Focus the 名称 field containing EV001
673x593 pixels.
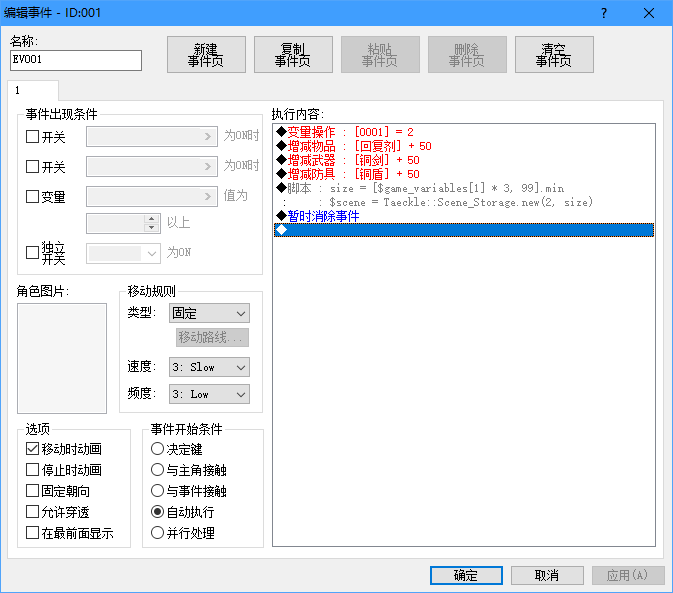click(x=76, y=60)
